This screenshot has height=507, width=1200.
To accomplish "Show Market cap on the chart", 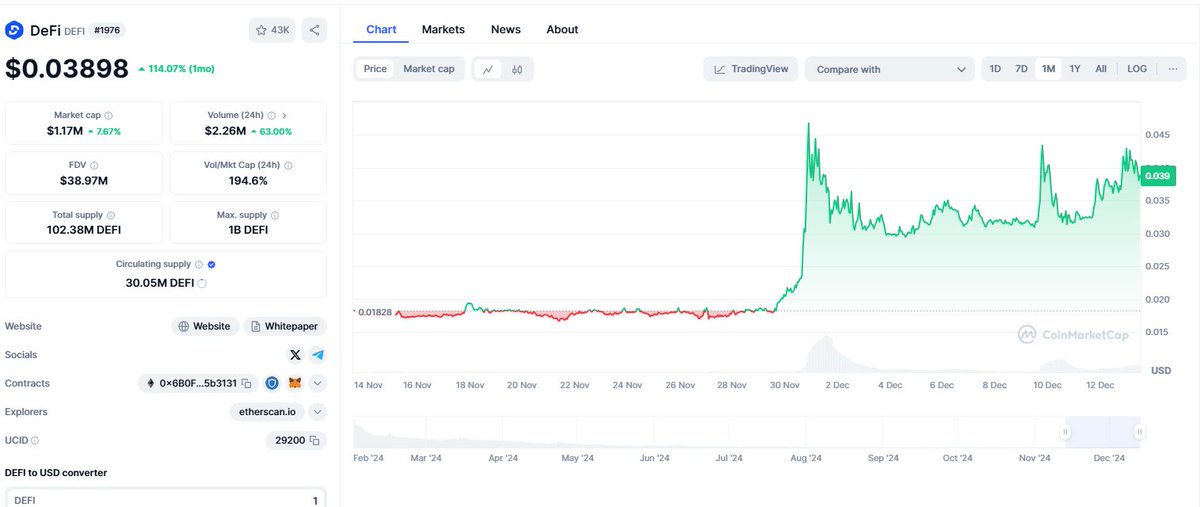I will pyautogui.click(x=428, y=69).
